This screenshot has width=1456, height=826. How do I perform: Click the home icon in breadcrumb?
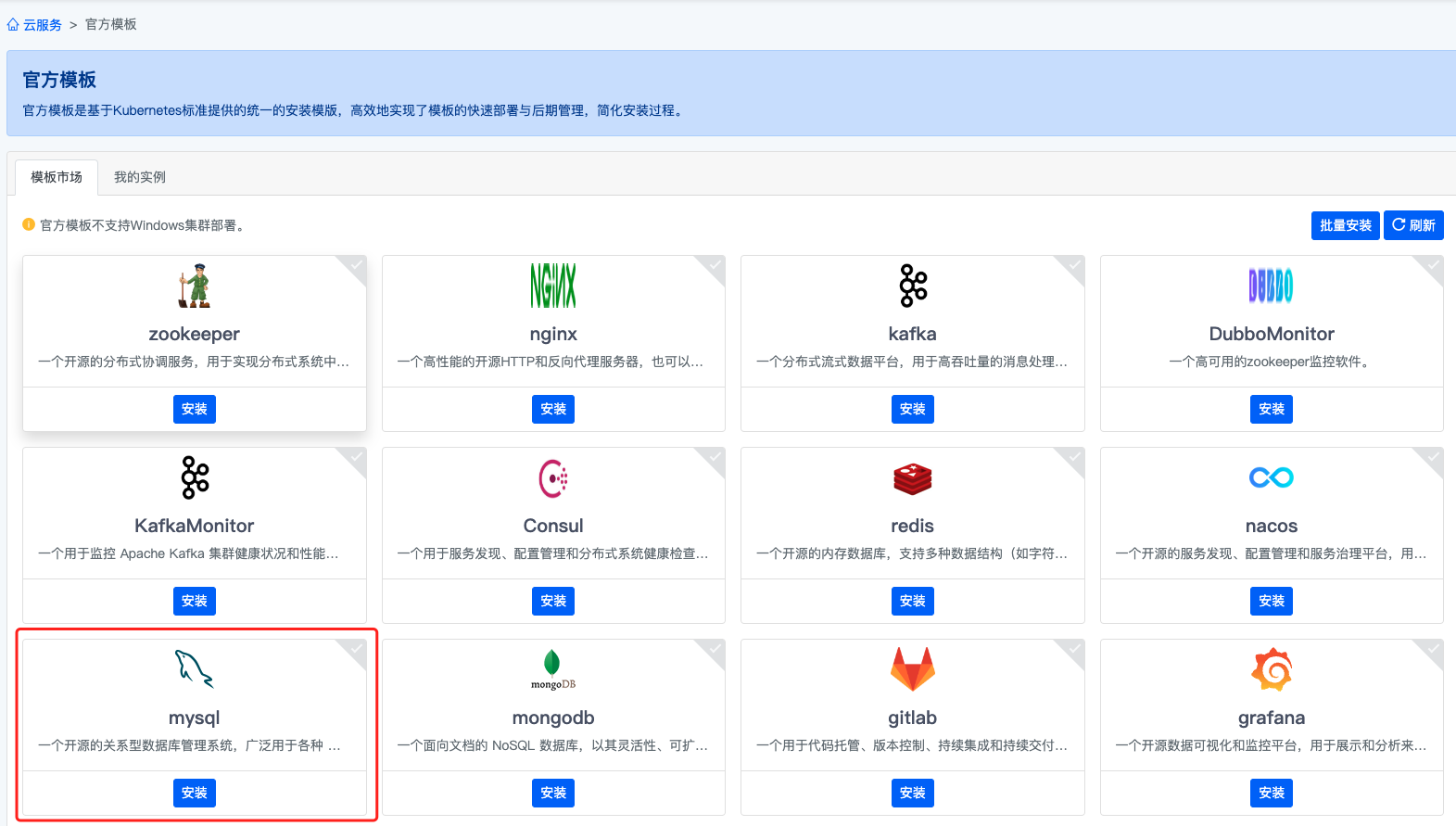[x=13, y=25]
